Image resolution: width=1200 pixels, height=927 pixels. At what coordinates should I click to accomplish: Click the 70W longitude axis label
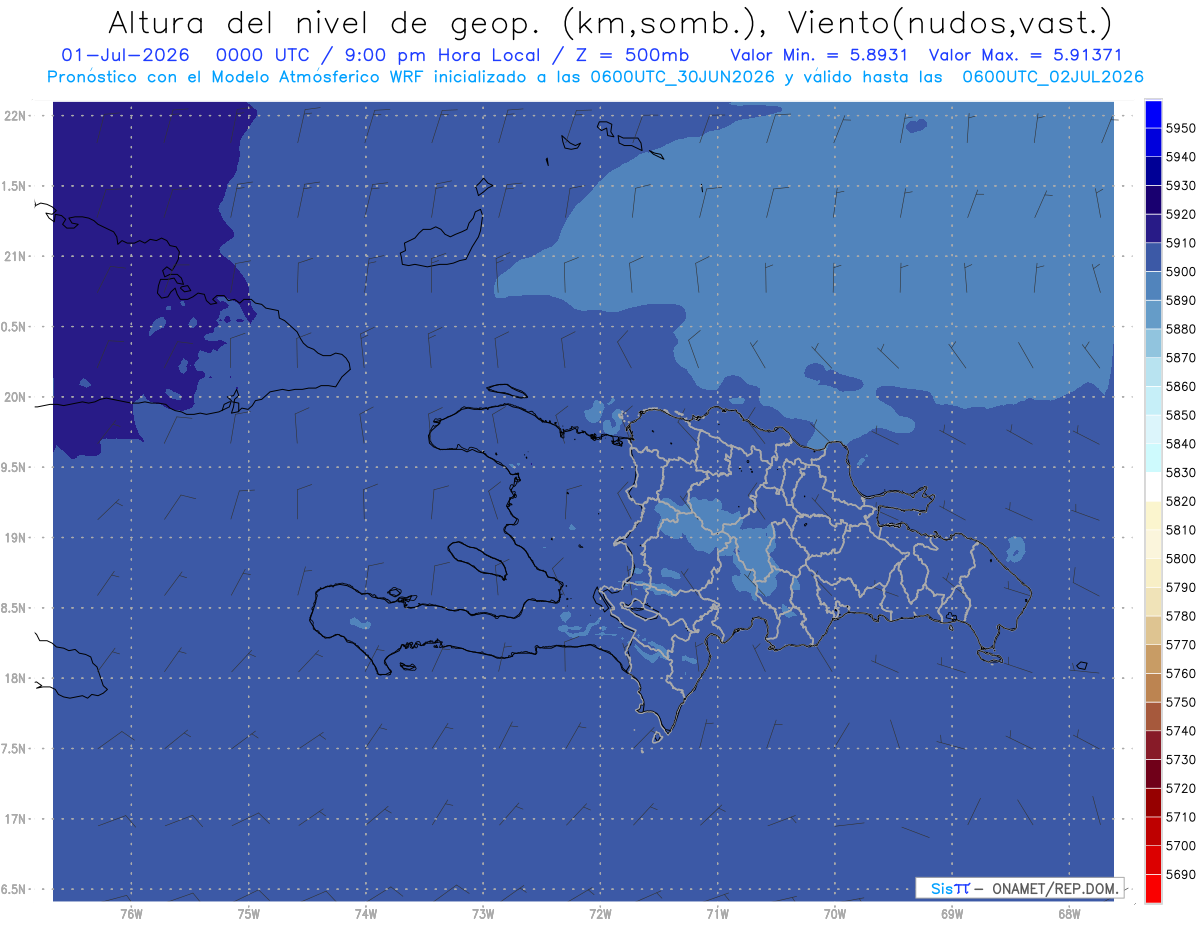point(835,914)
